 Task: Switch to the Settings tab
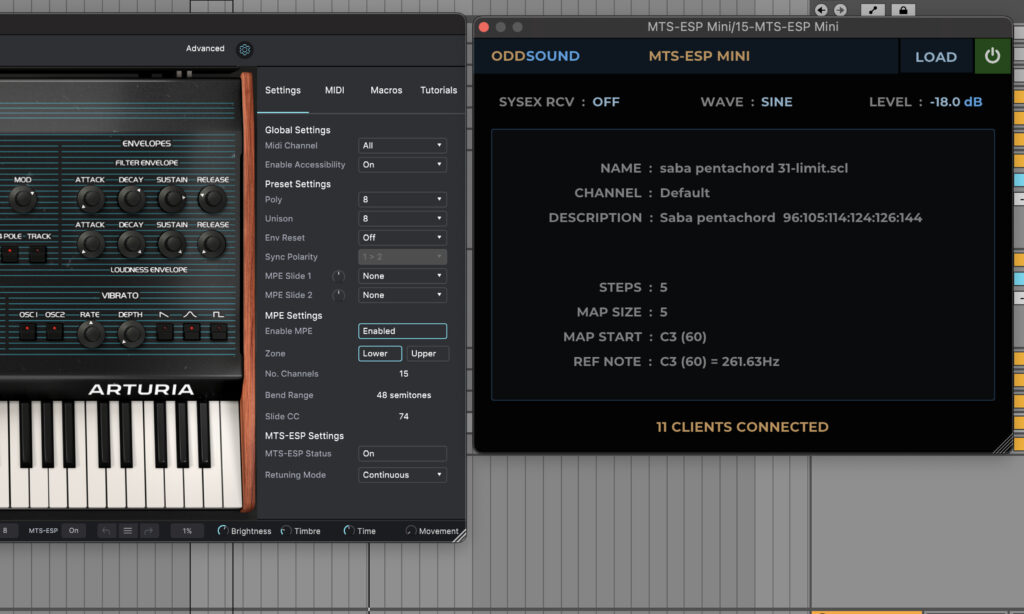pyautogui.click(x=283, y=90)
